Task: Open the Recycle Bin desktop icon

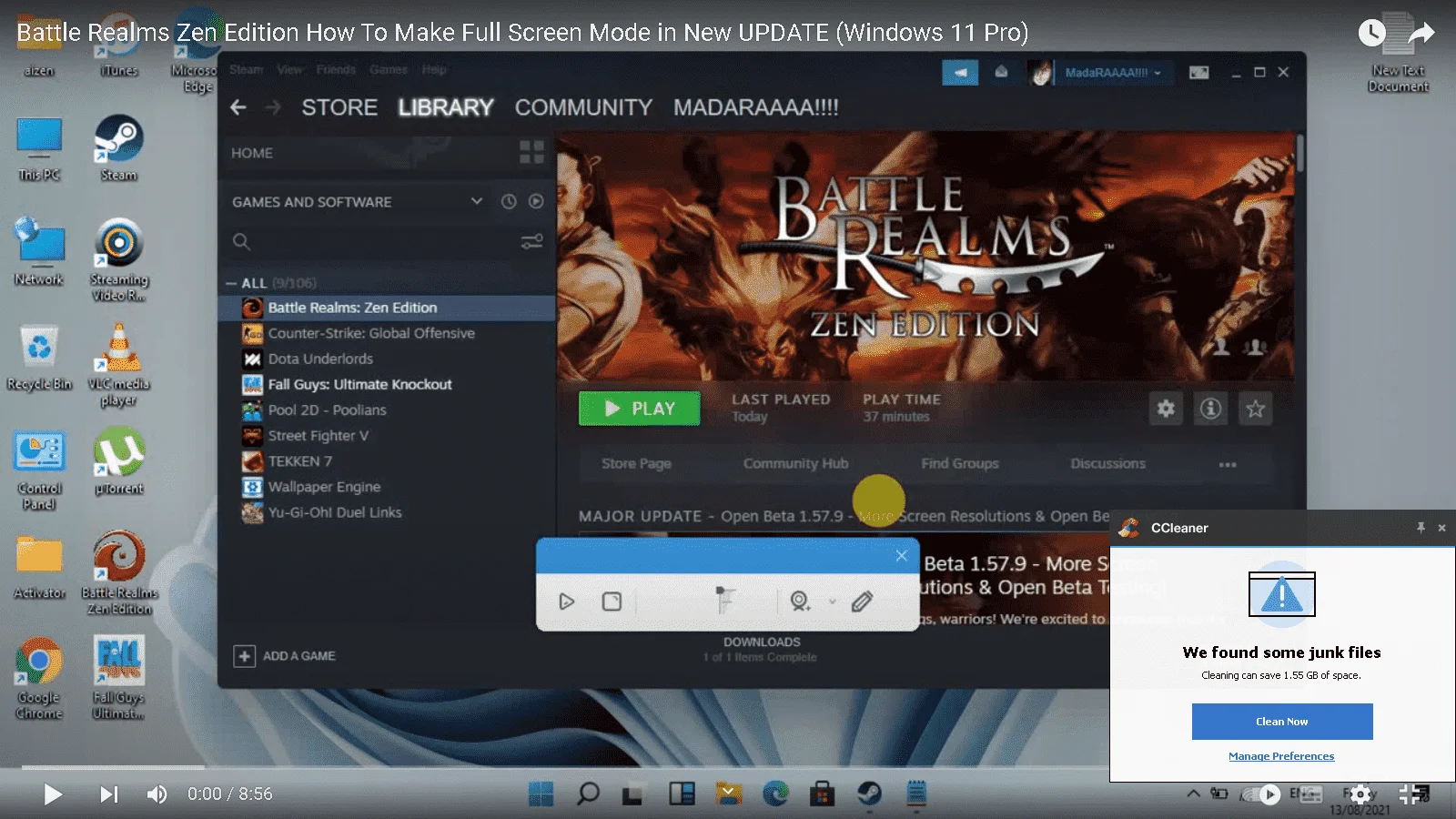Action: pos(39,358)
